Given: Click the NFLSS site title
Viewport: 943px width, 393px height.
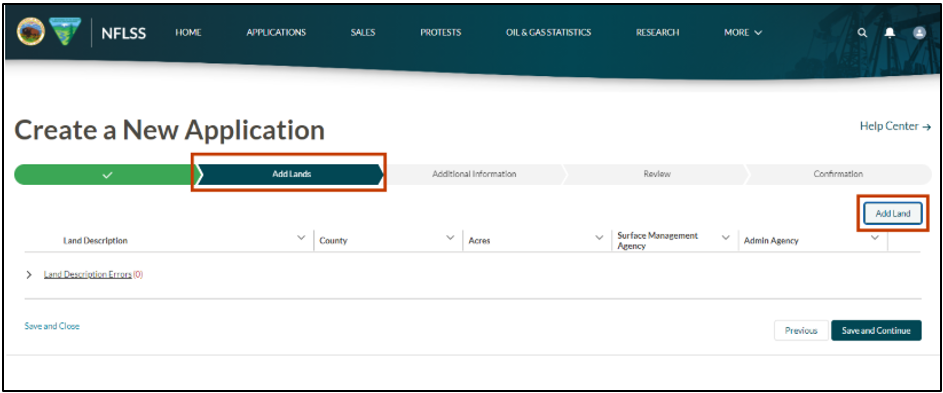Looking at the screenshot, I should click(x=123, y=33).
